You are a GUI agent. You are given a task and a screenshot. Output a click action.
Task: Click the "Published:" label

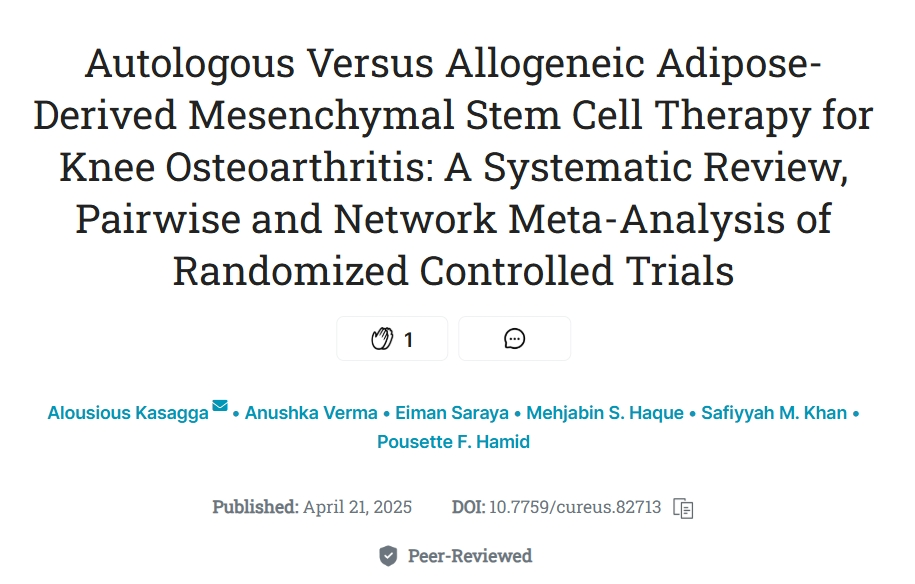coord(255,507)
